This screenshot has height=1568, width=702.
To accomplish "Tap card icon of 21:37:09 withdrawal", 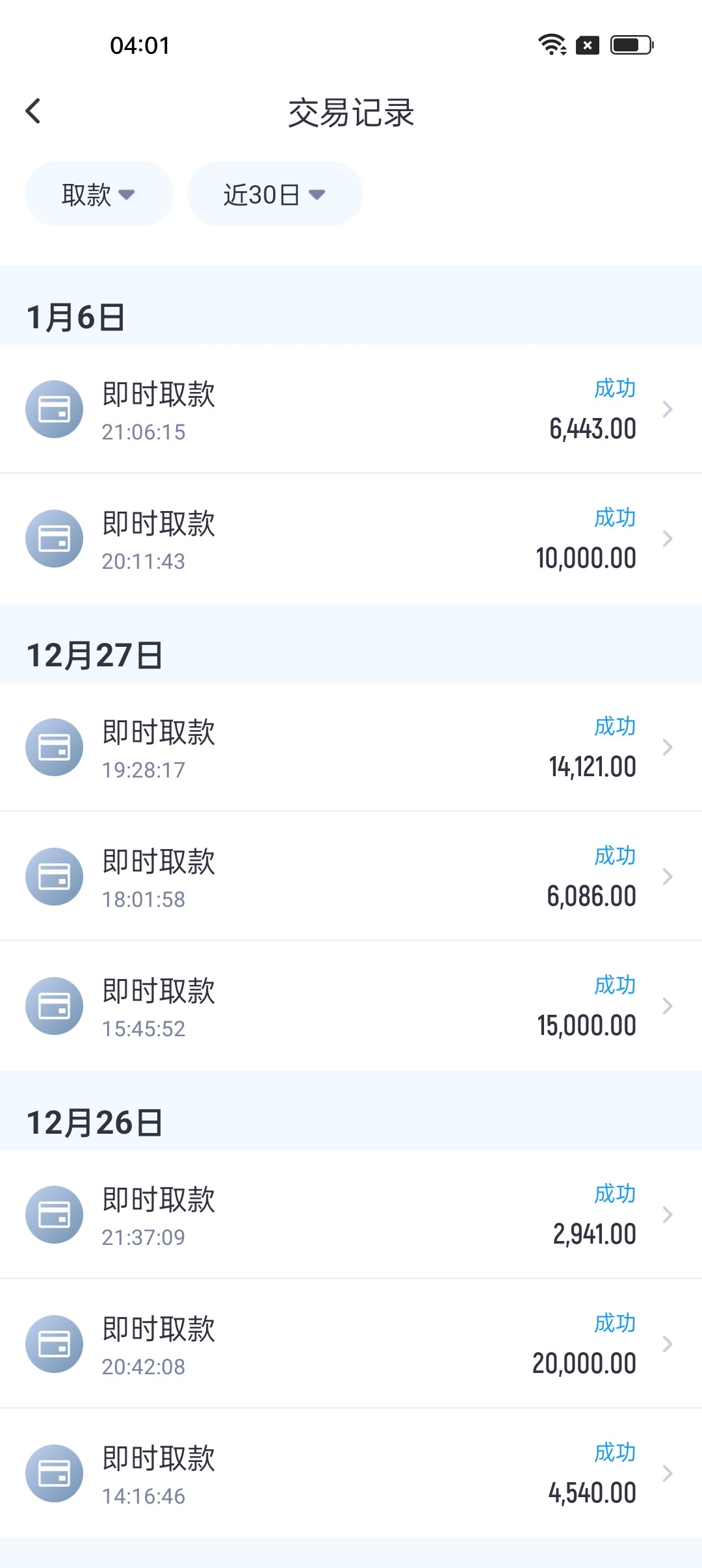I will [x=54, y=1214].
